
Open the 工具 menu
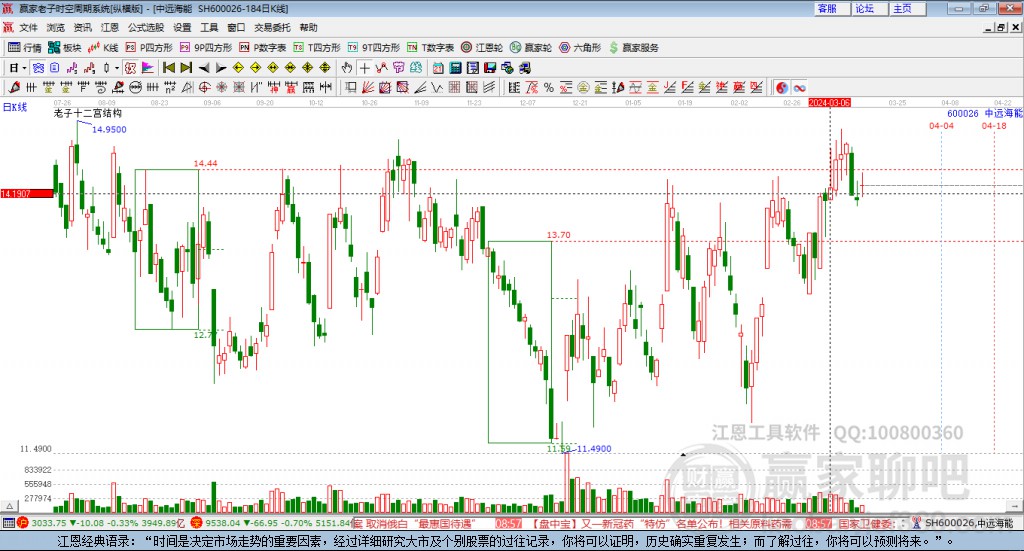(x=209, y=27)
